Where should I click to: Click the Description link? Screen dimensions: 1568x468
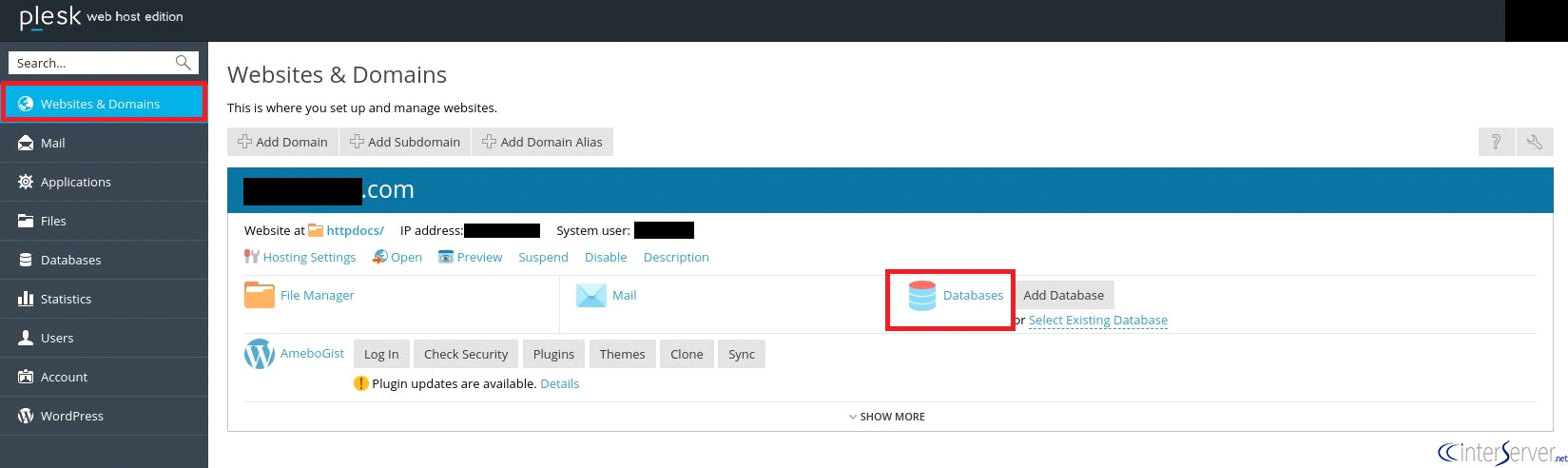pos(676,257)
